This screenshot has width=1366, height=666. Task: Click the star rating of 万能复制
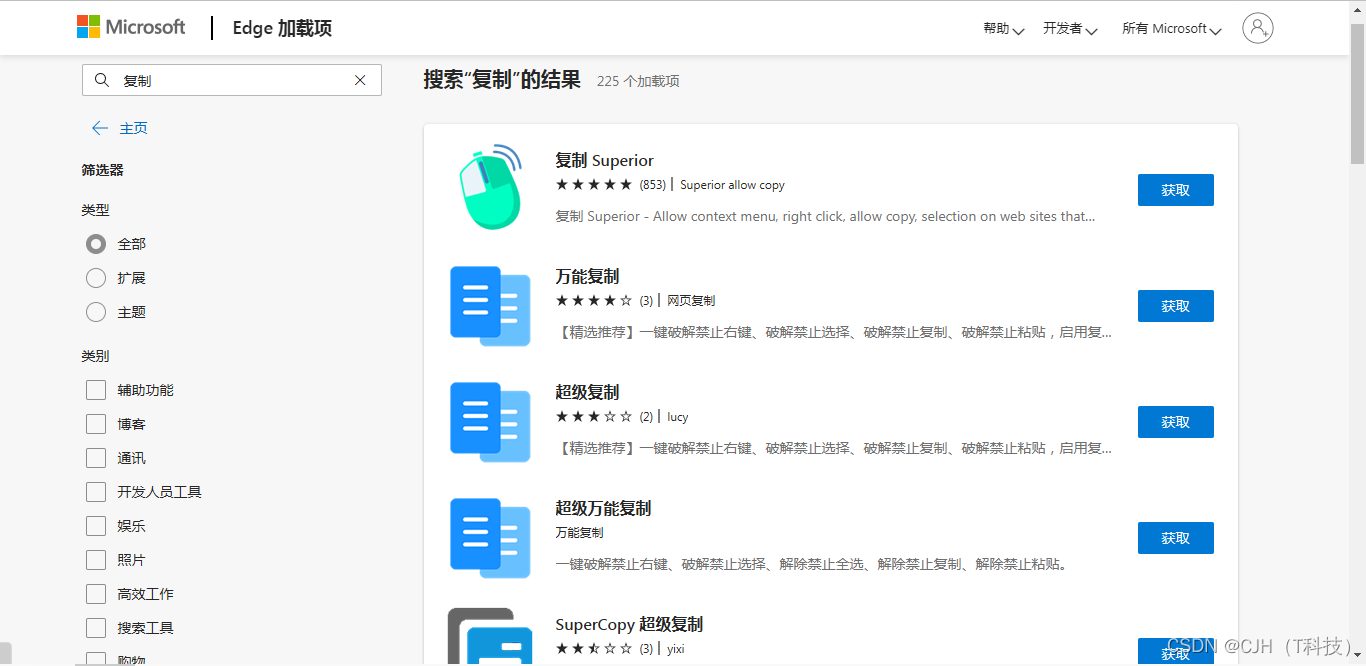pos(594,301)
